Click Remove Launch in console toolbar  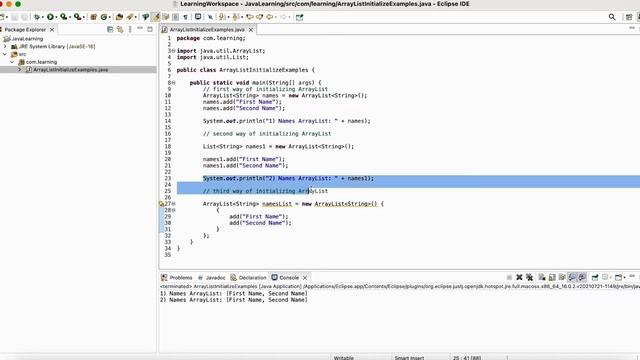pyautogui.click(x=519, y=278)
